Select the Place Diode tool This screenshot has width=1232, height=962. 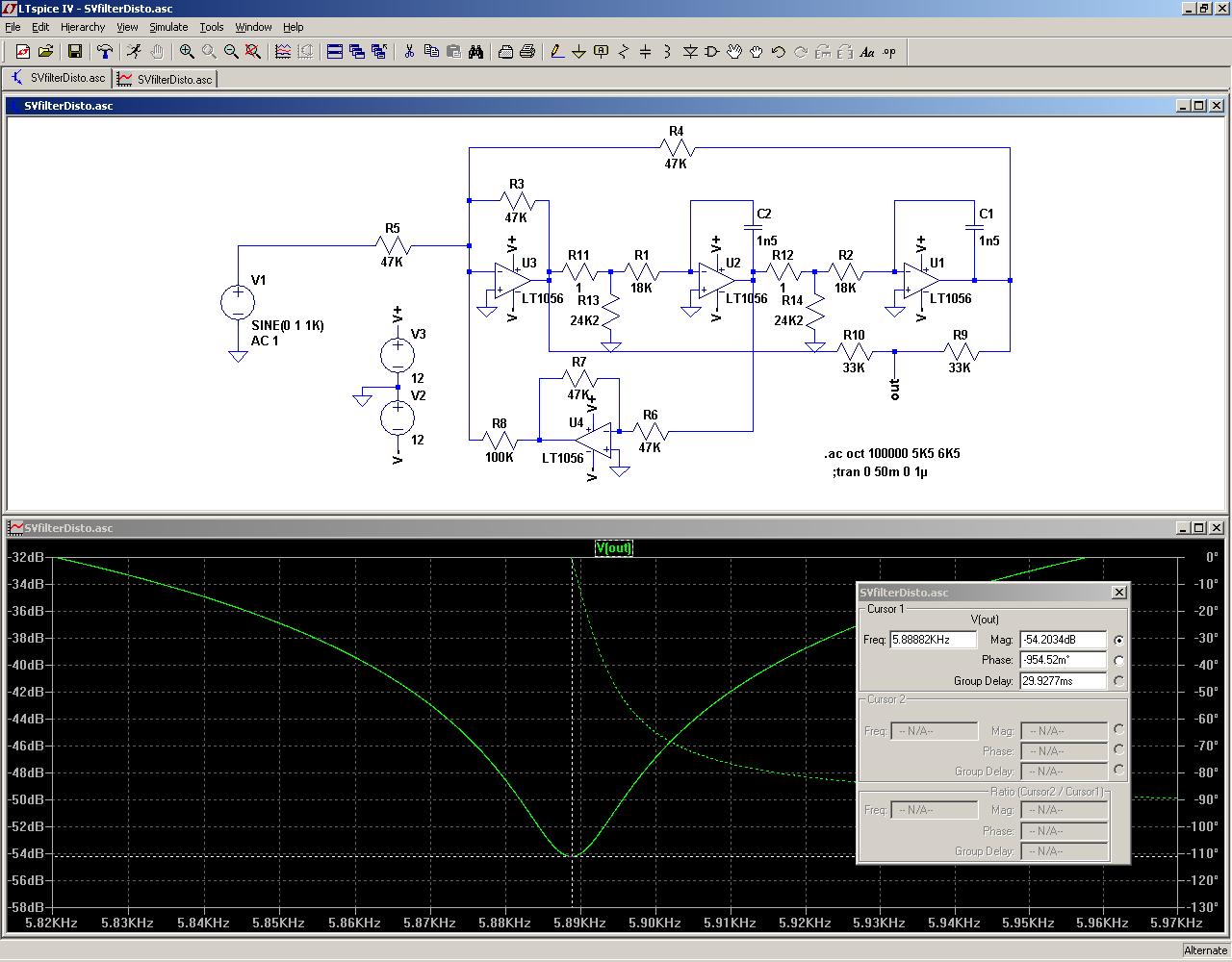click(x=690, y=52)
